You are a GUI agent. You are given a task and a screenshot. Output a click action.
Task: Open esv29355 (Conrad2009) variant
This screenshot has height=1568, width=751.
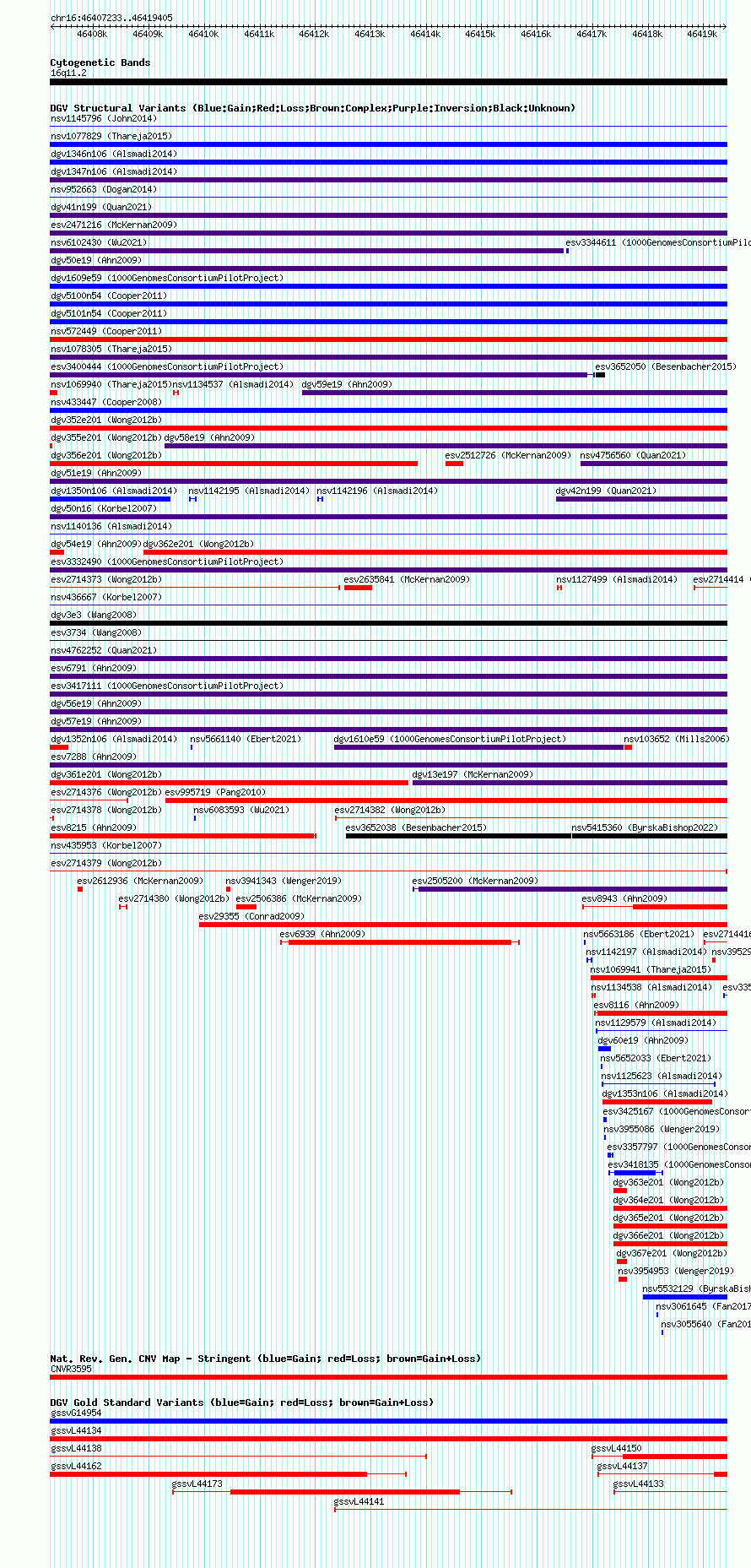[x=251, y=916]
